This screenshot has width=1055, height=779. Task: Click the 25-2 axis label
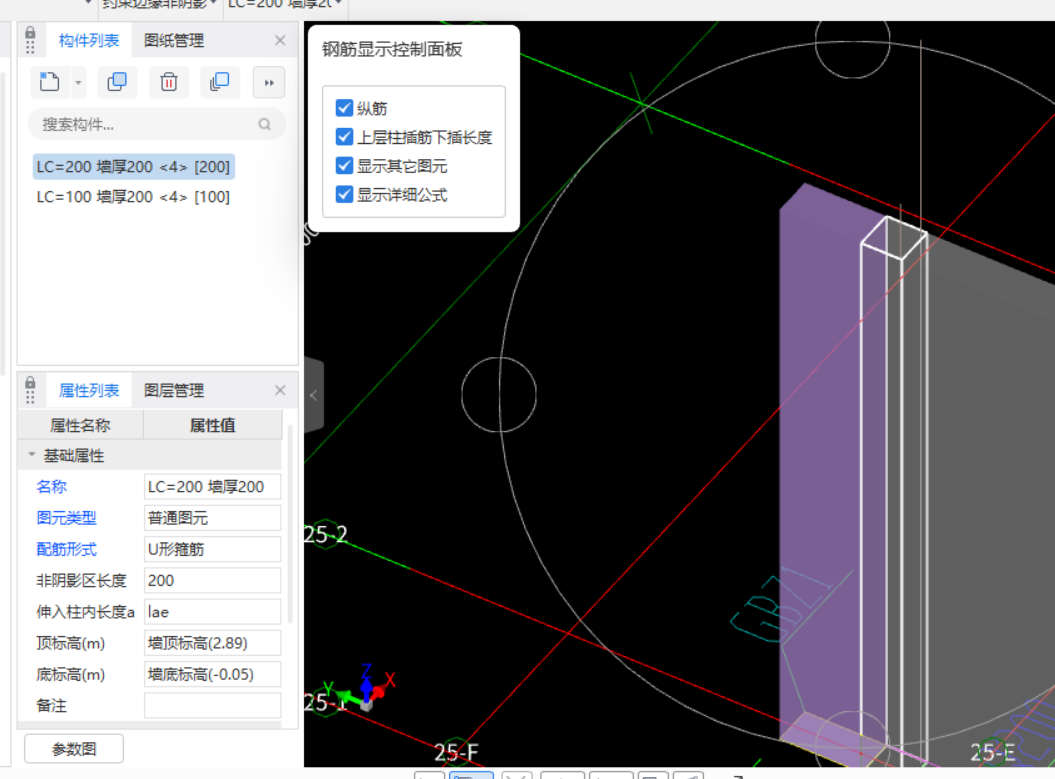point(326,535)
